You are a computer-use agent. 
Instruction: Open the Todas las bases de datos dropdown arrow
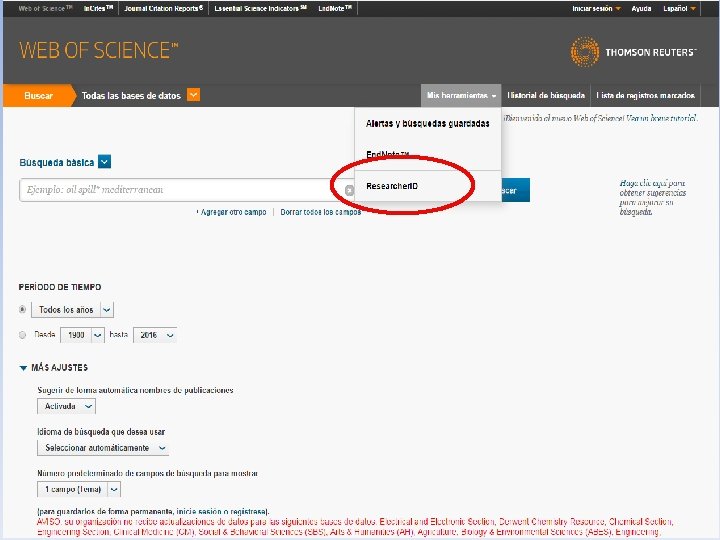pos(193,95)
